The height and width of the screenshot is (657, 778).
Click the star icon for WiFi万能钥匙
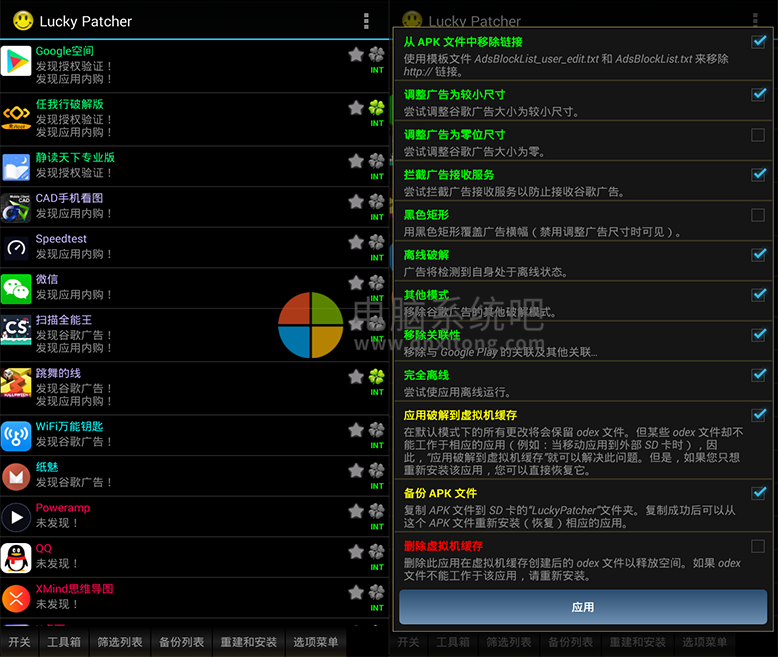click(356, 430)
